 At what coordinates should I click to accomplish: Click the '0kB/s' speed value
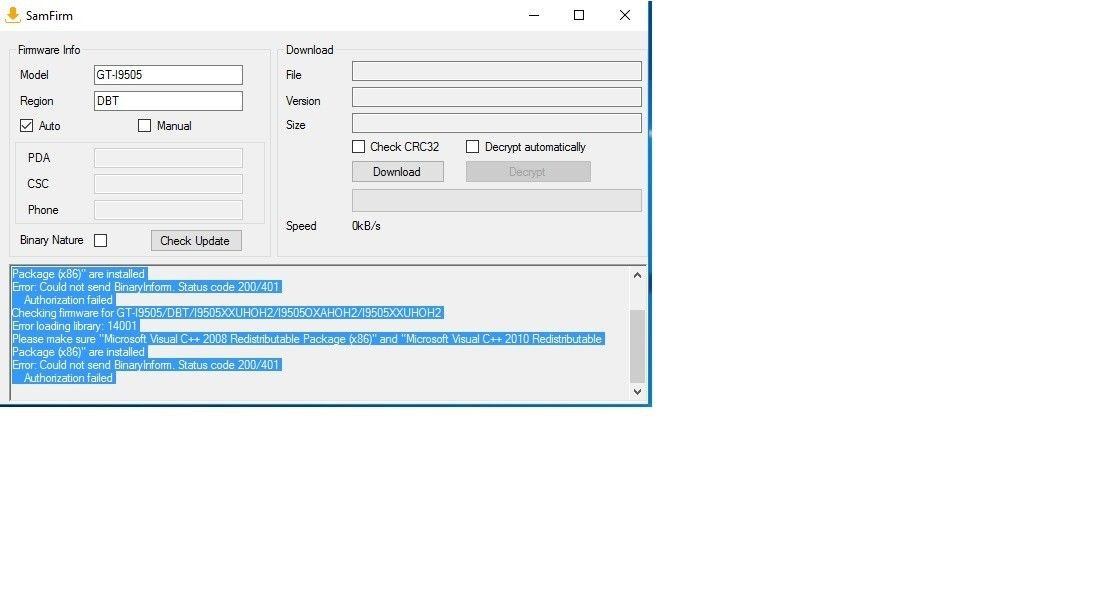pyautogui.click(x=366, y=225)
